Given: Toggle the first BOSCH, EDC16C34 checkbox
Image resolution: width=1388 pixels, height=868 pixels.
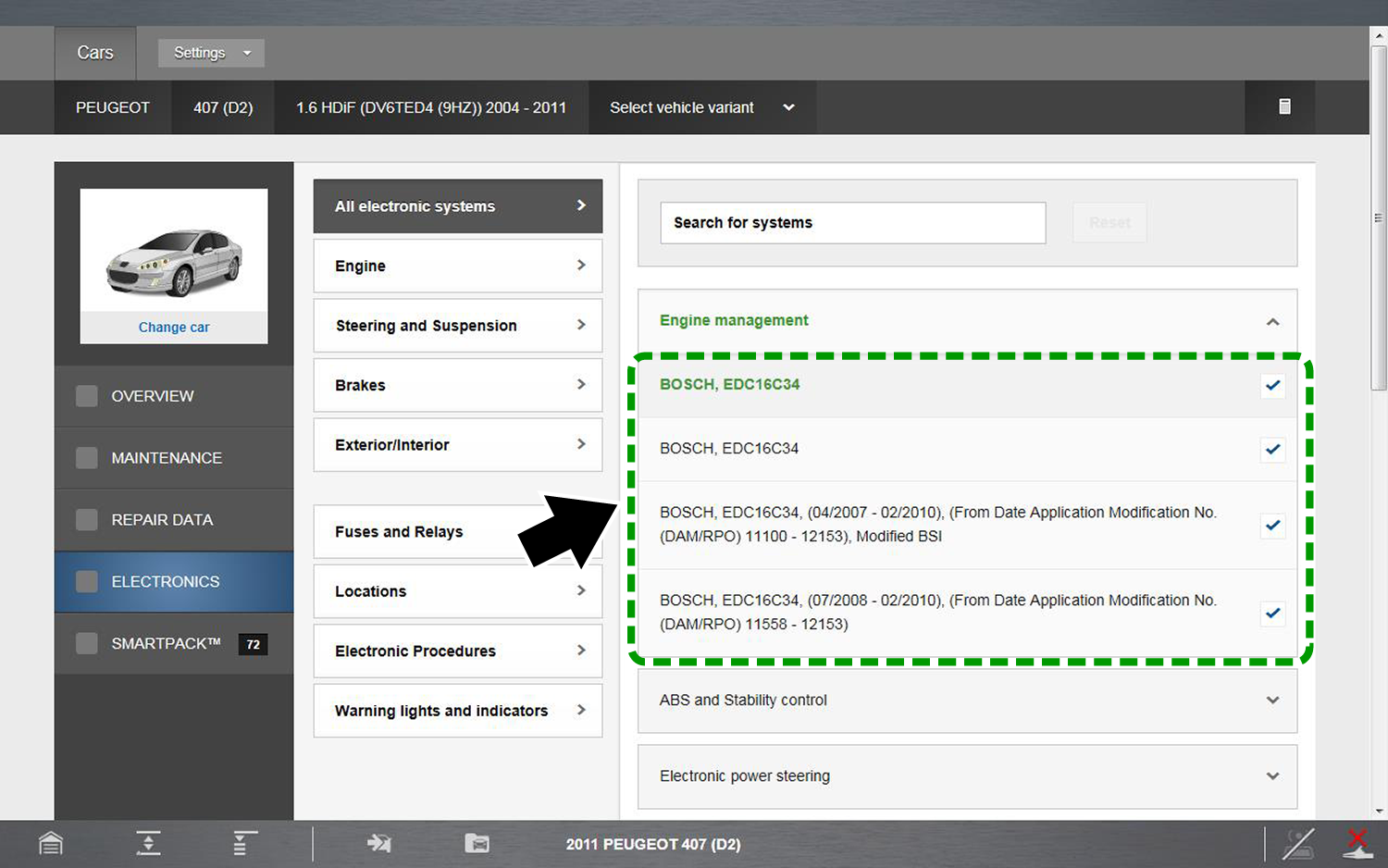Looking at the screenshot, I should pyautogui.click(x=1273, y=386).
